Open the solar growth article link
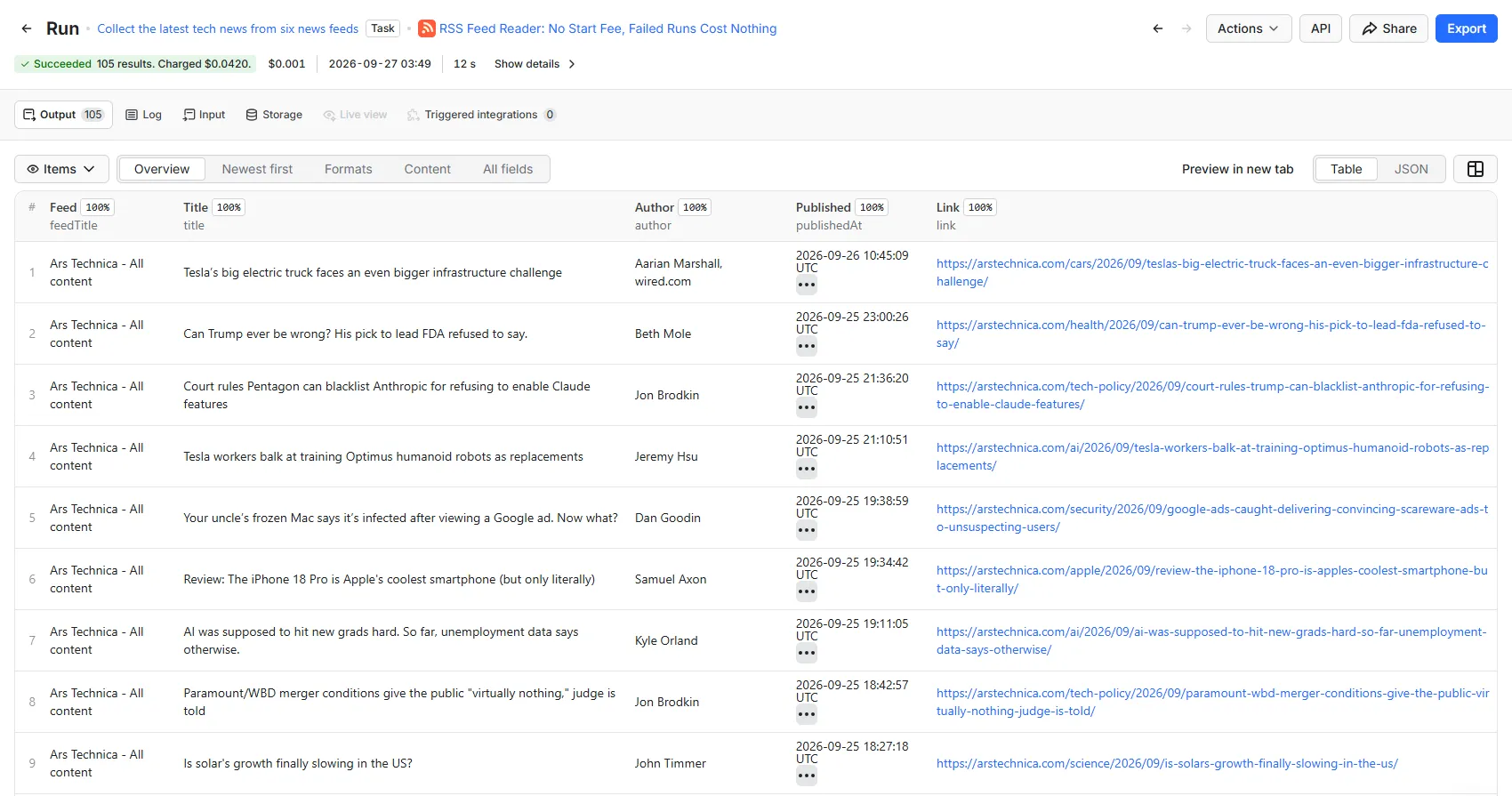This screenshot has width=1512, height=796. pyautogui.click(x=1167, y=763)
